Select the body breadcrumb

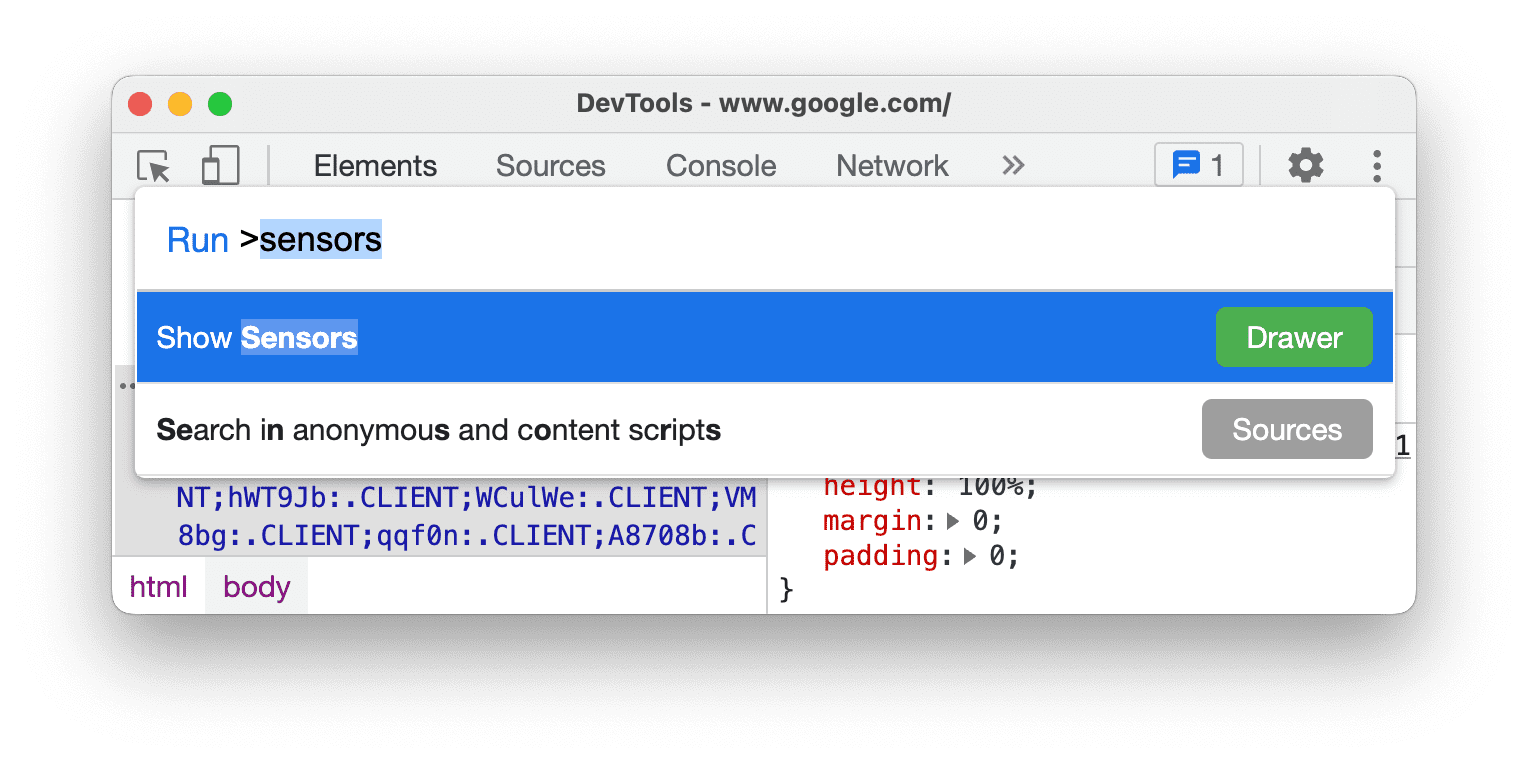(x=256, y=587)
